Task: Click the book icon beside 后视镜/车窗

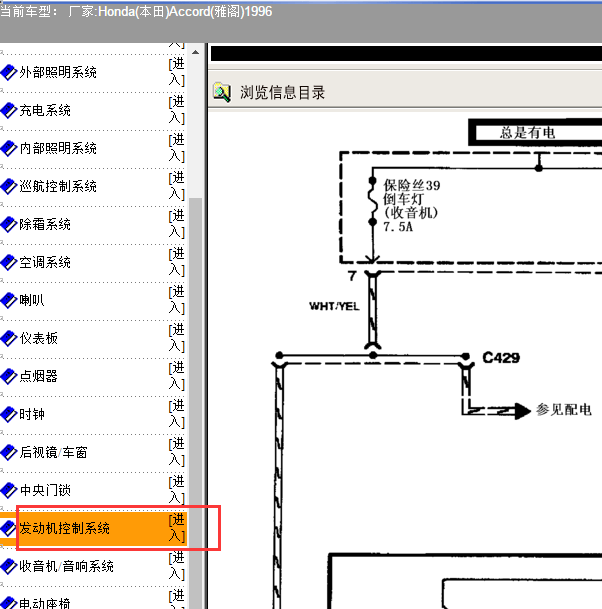Action: click(x=9, y=452)
